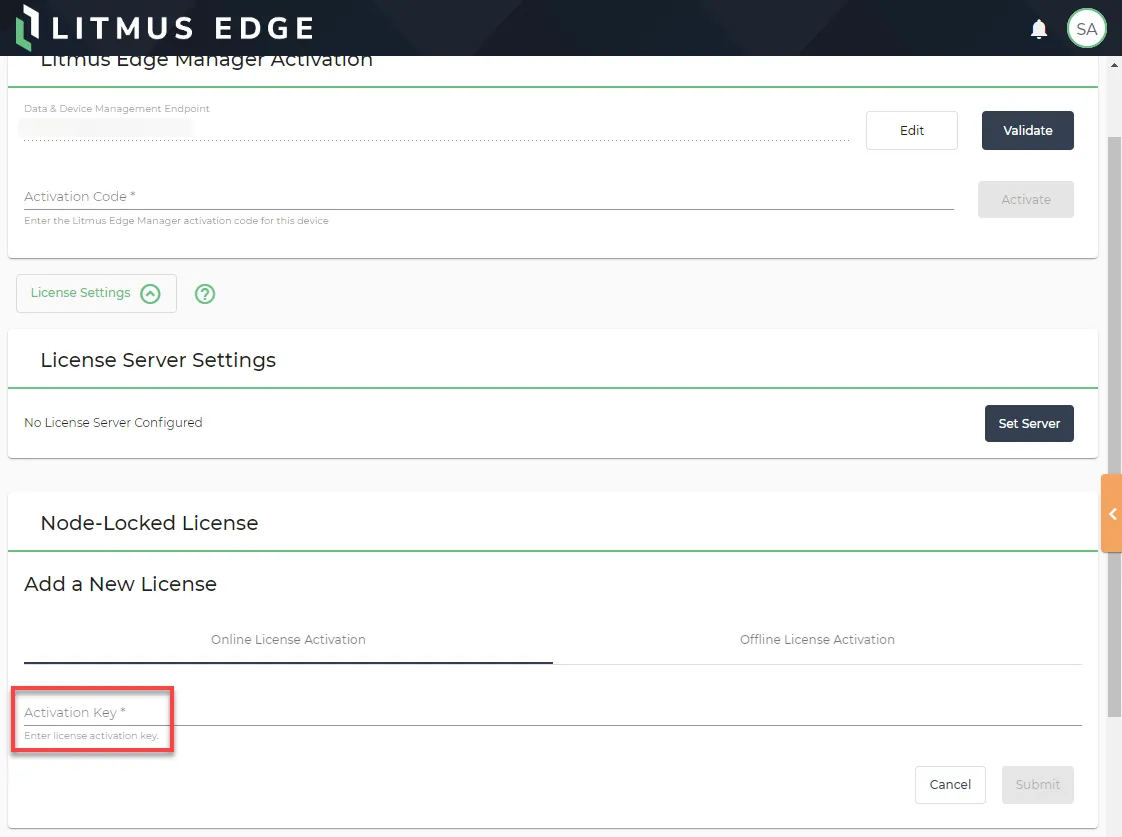Click the 'Add a New License' heading
Screen dimensions: 1122x837
click(x=120, y=584)
